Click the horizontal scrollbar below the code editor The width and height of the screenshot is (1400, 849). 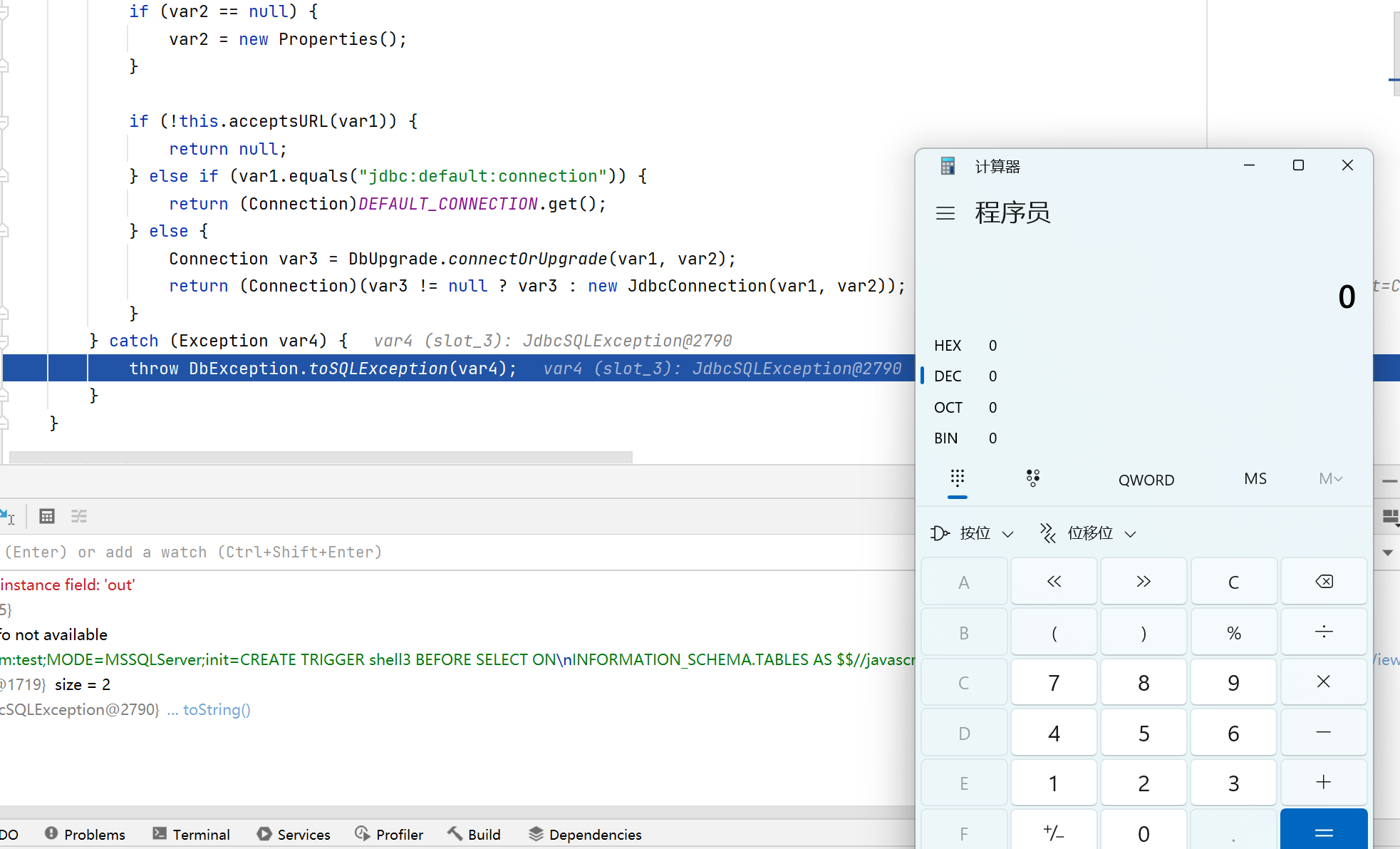click(x=321, y=457)
